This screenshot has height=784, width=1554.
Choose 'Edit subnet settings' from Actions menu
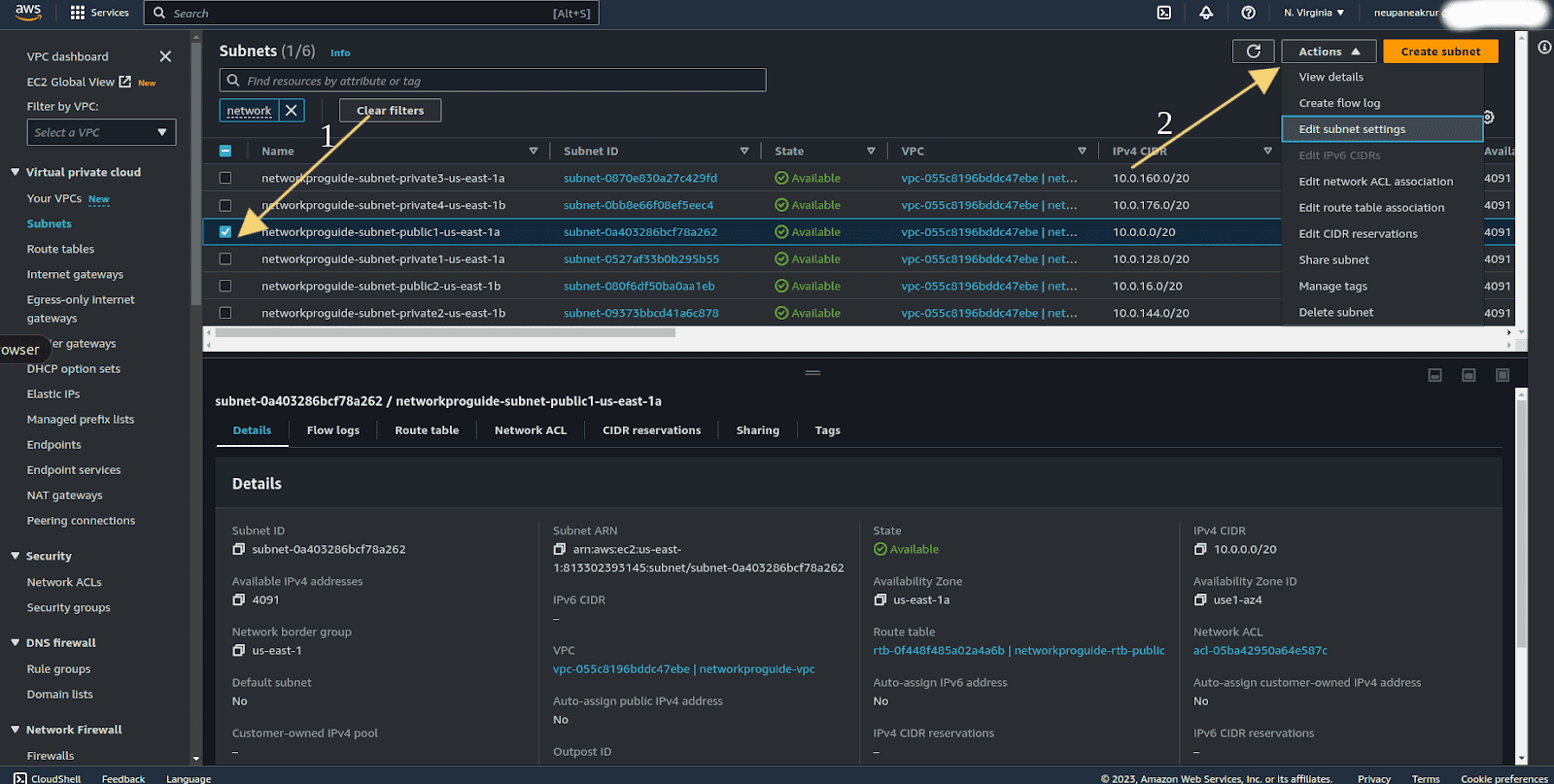pos(1352,129)
